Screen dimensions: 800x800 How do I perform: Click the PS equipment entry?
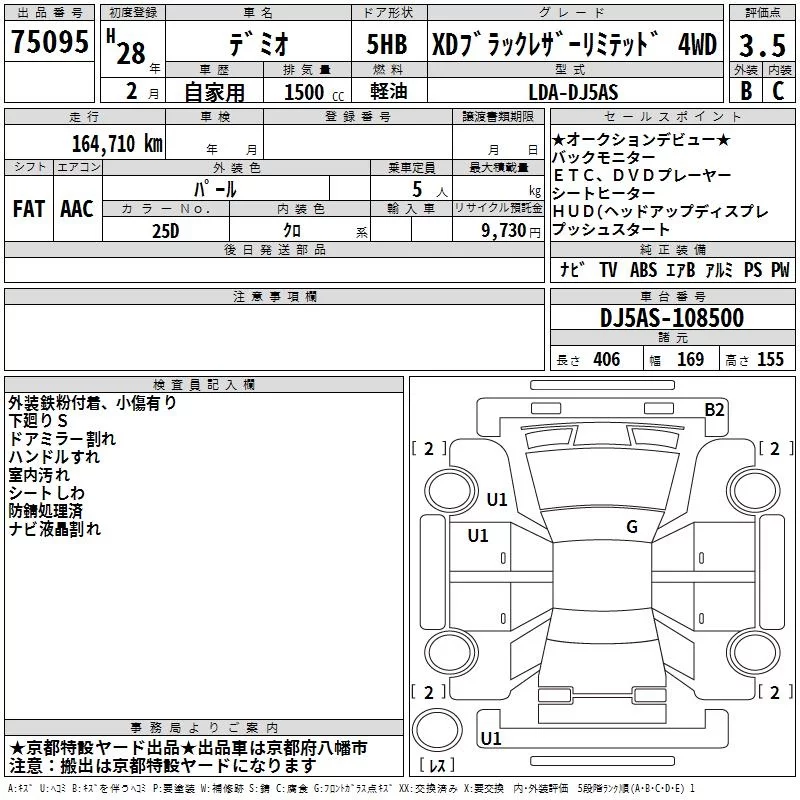click(x=753, y=269)
